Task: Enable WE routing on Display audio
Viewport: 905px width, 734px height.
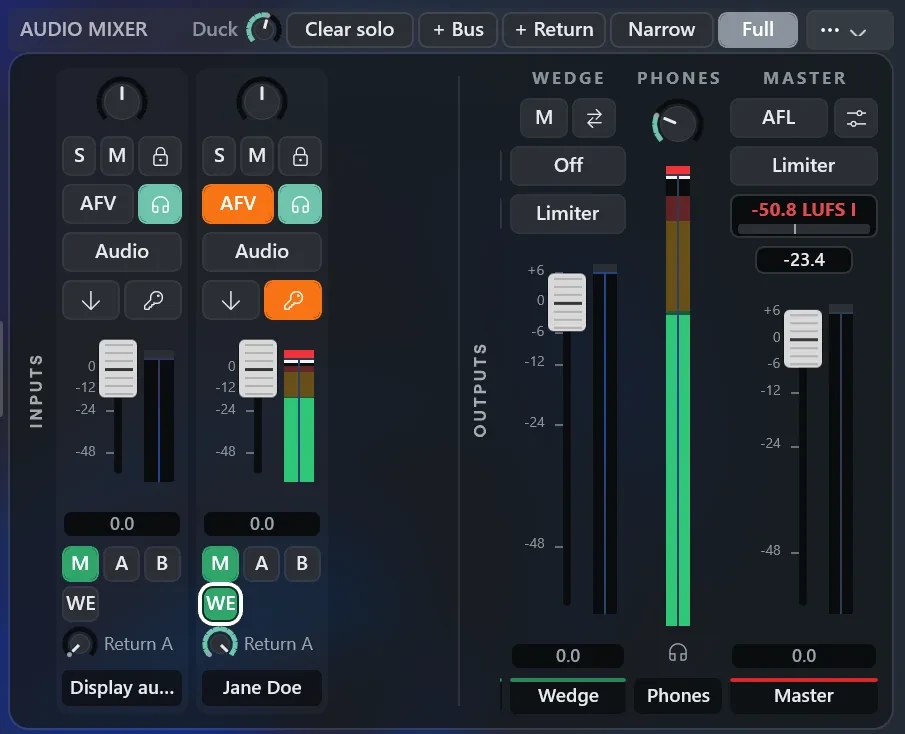Action: click(80, 604)
